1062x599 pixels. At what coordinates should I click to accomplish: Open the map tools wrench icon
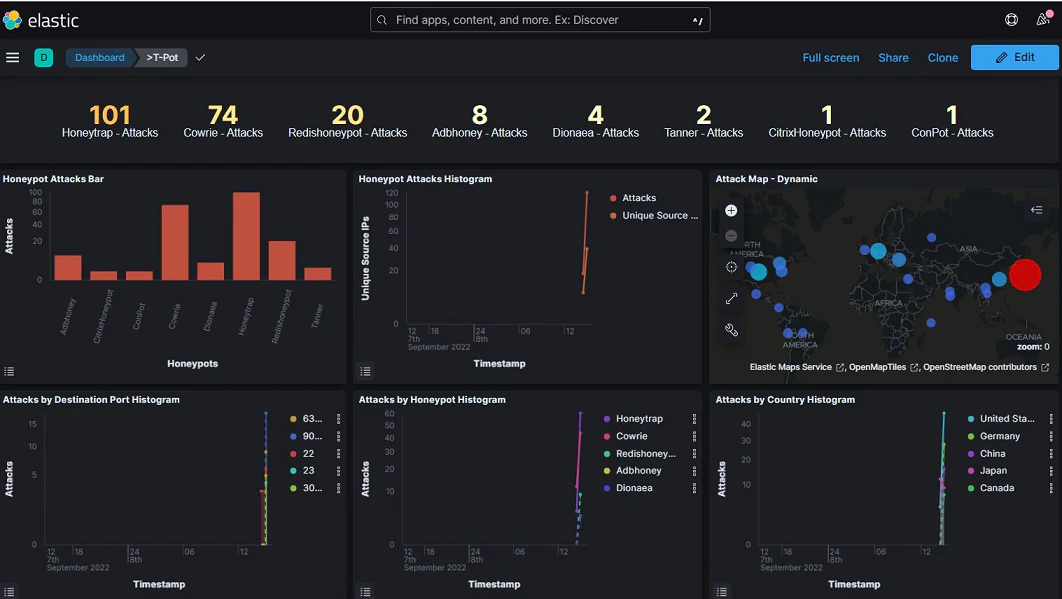coord(731,330)
